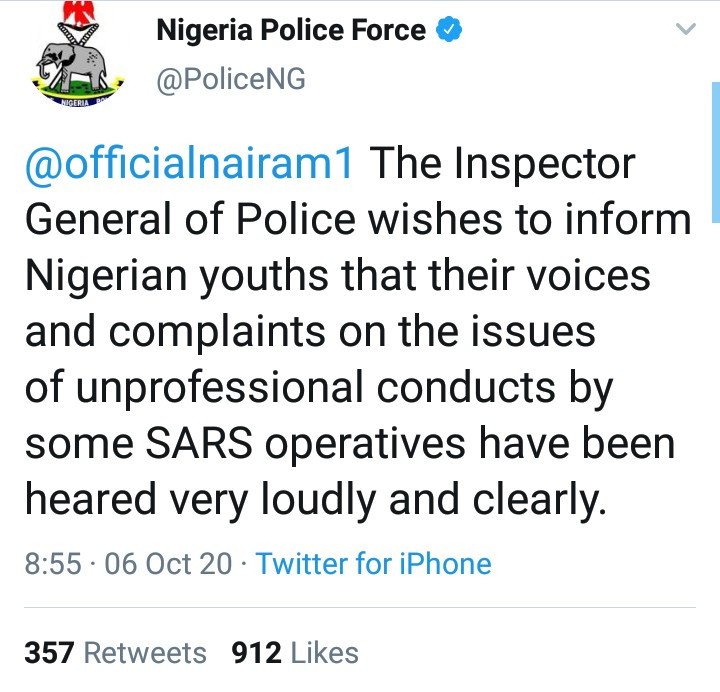Image resolution: width=720 pixels, height=692 pixels.
Task: Visit the @PoliceNG handle
Action: [231, 80]
